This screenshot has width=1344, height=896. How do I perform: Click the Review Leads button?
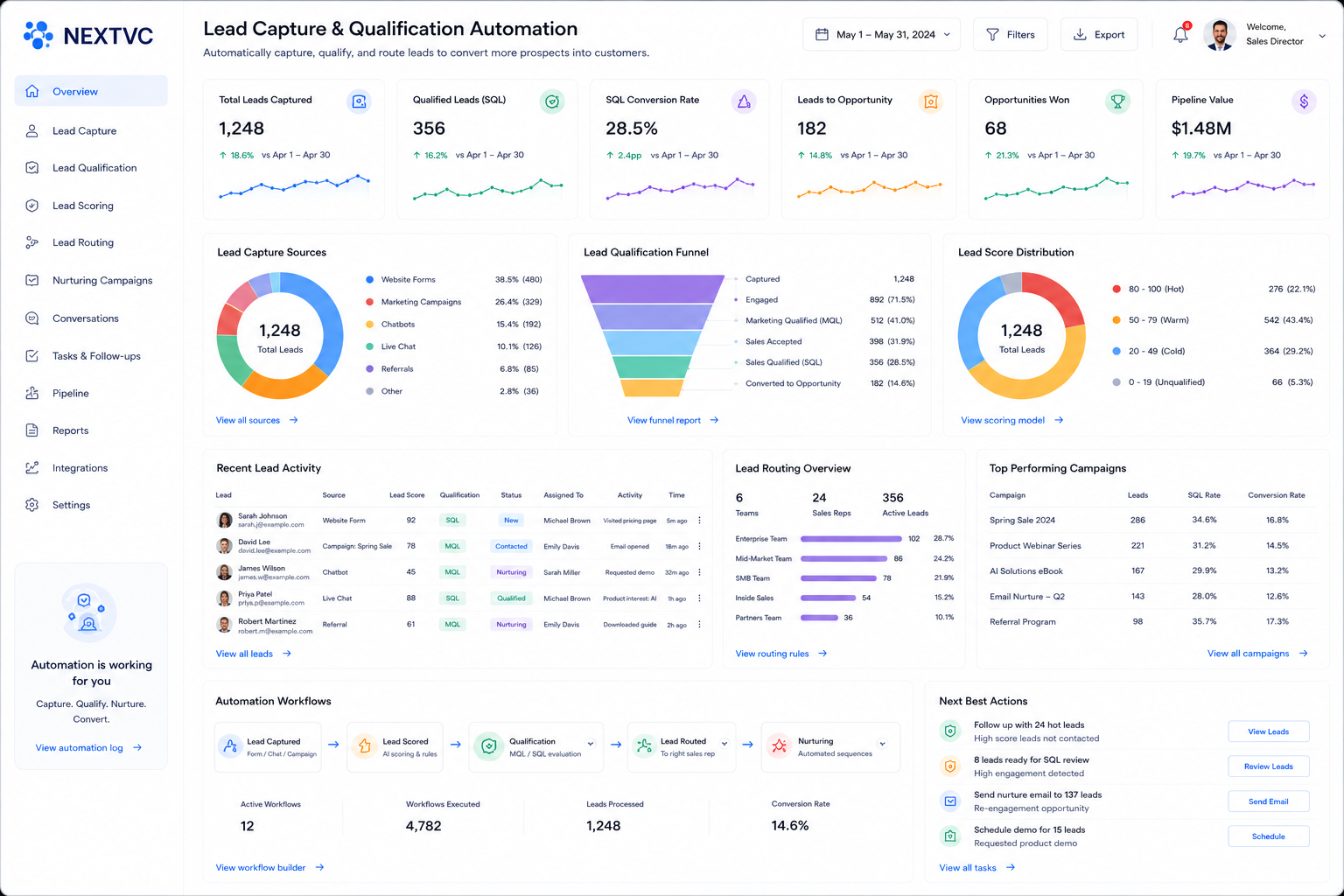(1269, 766)
